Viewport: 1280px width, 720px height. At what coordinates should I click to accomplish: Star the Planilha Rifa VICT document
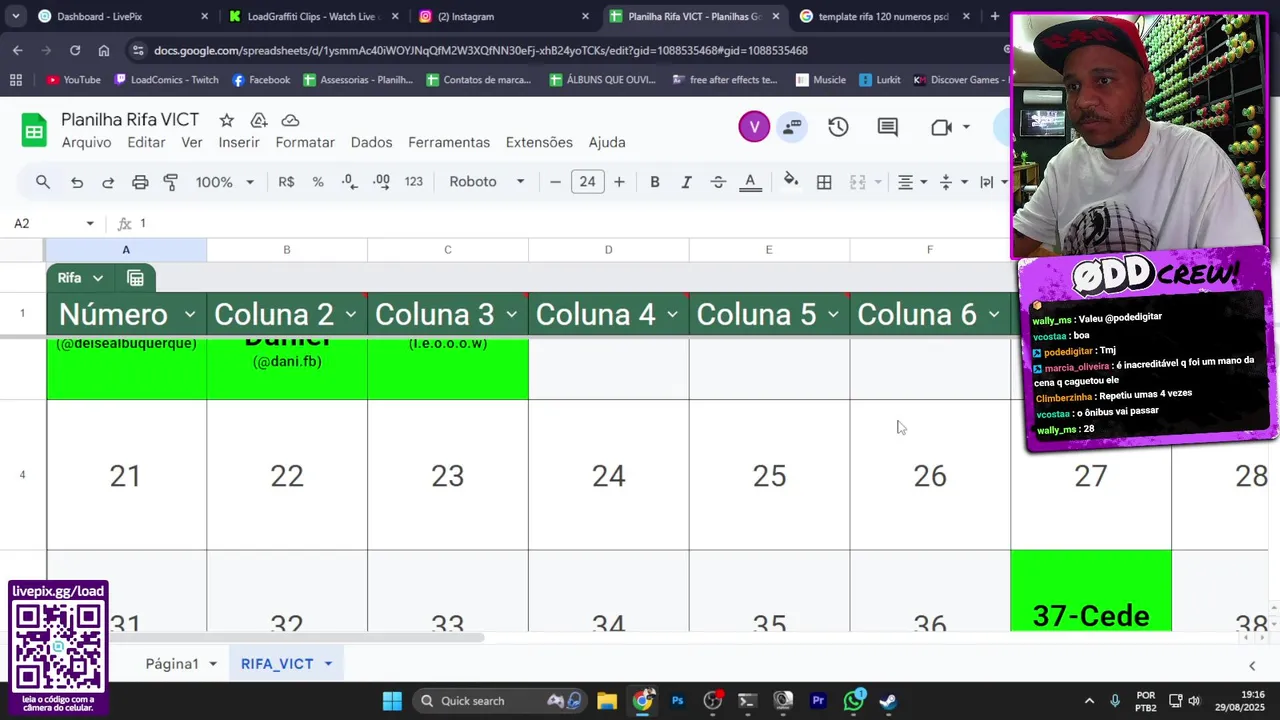(x=227, y=120)
